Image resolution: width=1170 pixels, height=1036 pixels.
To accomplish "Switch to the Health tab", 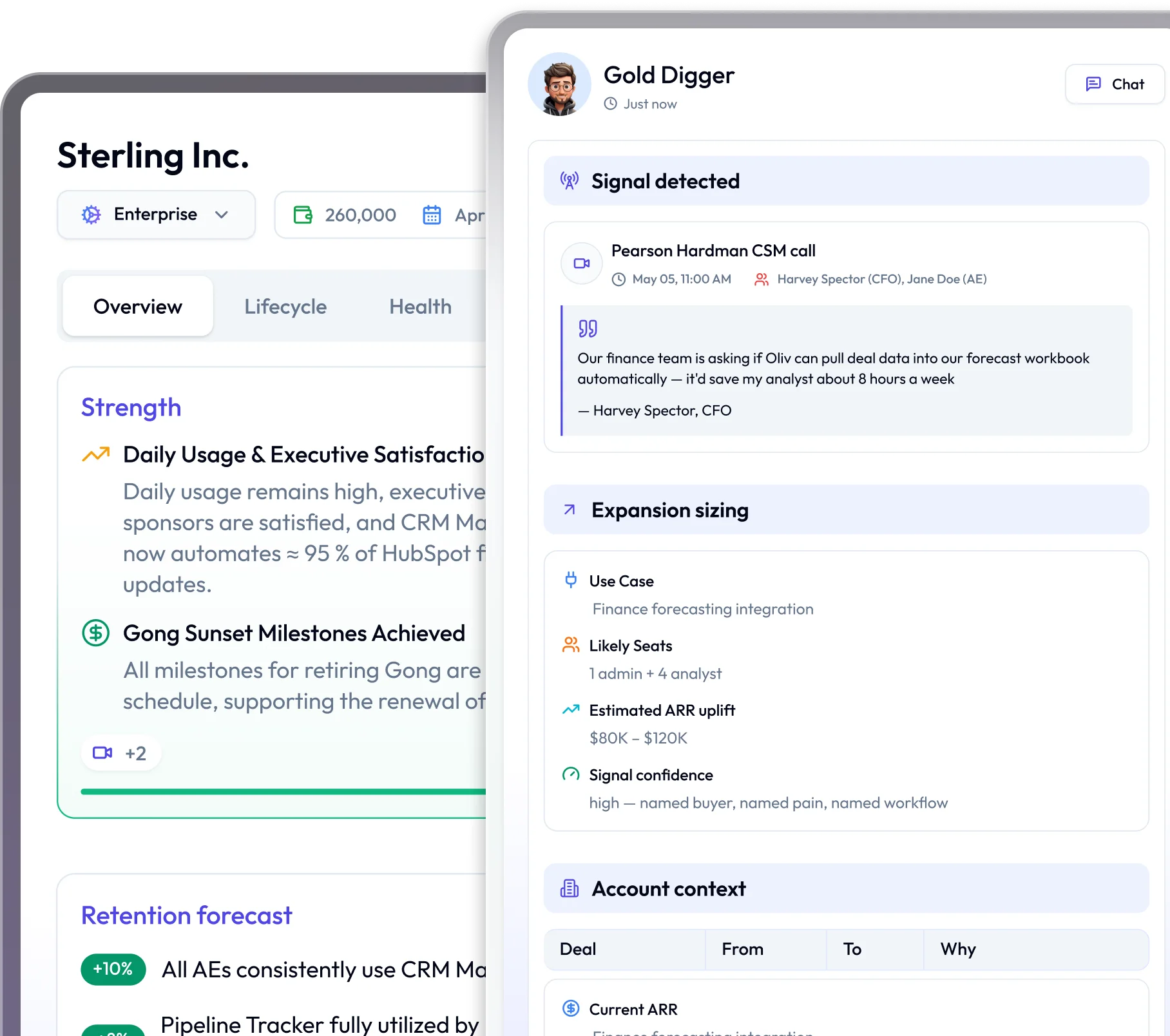I will tap(420, 306).
